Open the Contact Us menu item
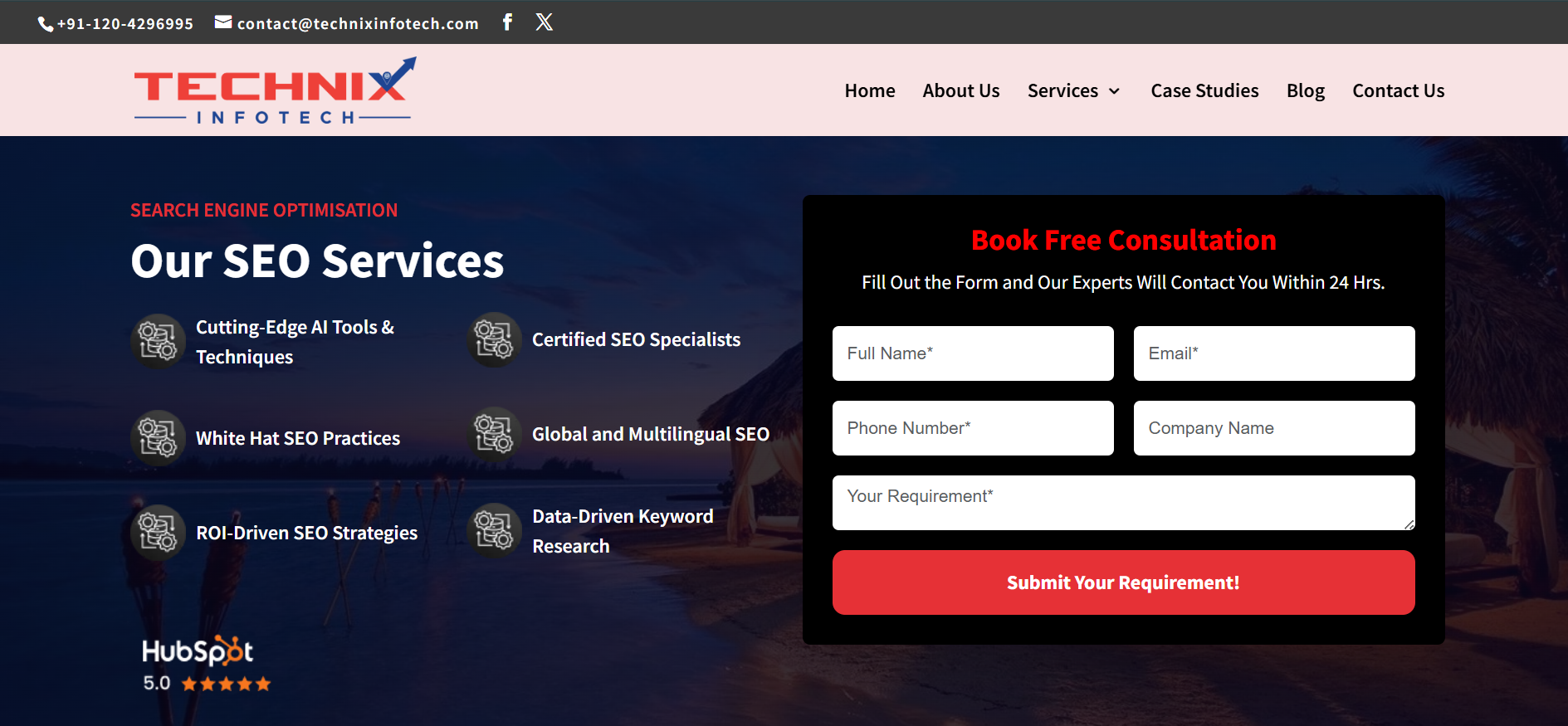The height and width of the screenshot is (726, 1568). (1399, 90)
